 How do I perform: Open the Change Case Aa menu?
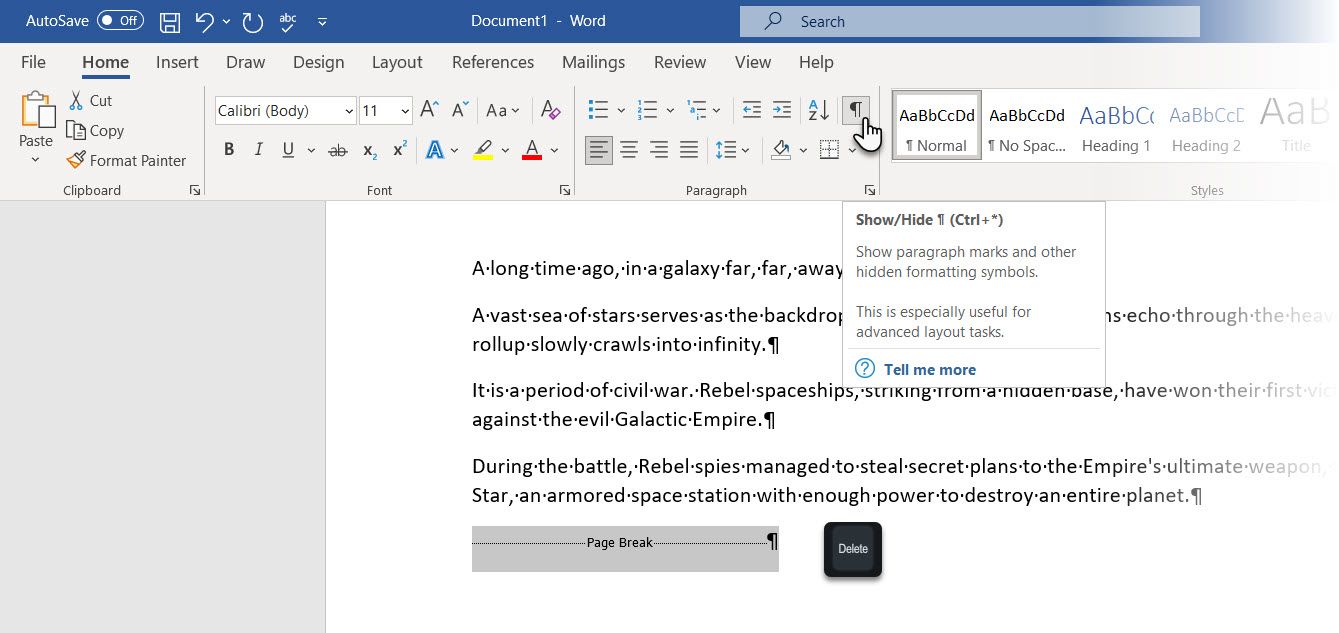coord(502,110)
